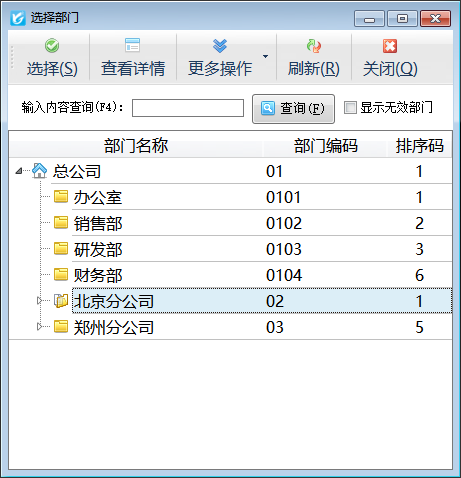Select the 财务部 department row
This screenshot has width=461, height=478.
pyautogui.click(x=262, y=275)
